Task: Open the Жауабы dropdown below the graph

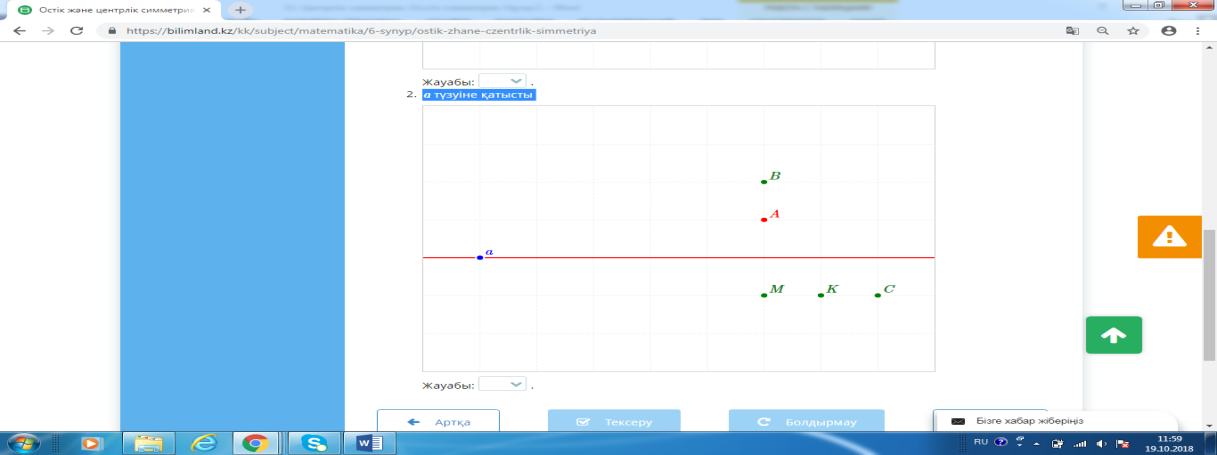Action: point(502,384)
